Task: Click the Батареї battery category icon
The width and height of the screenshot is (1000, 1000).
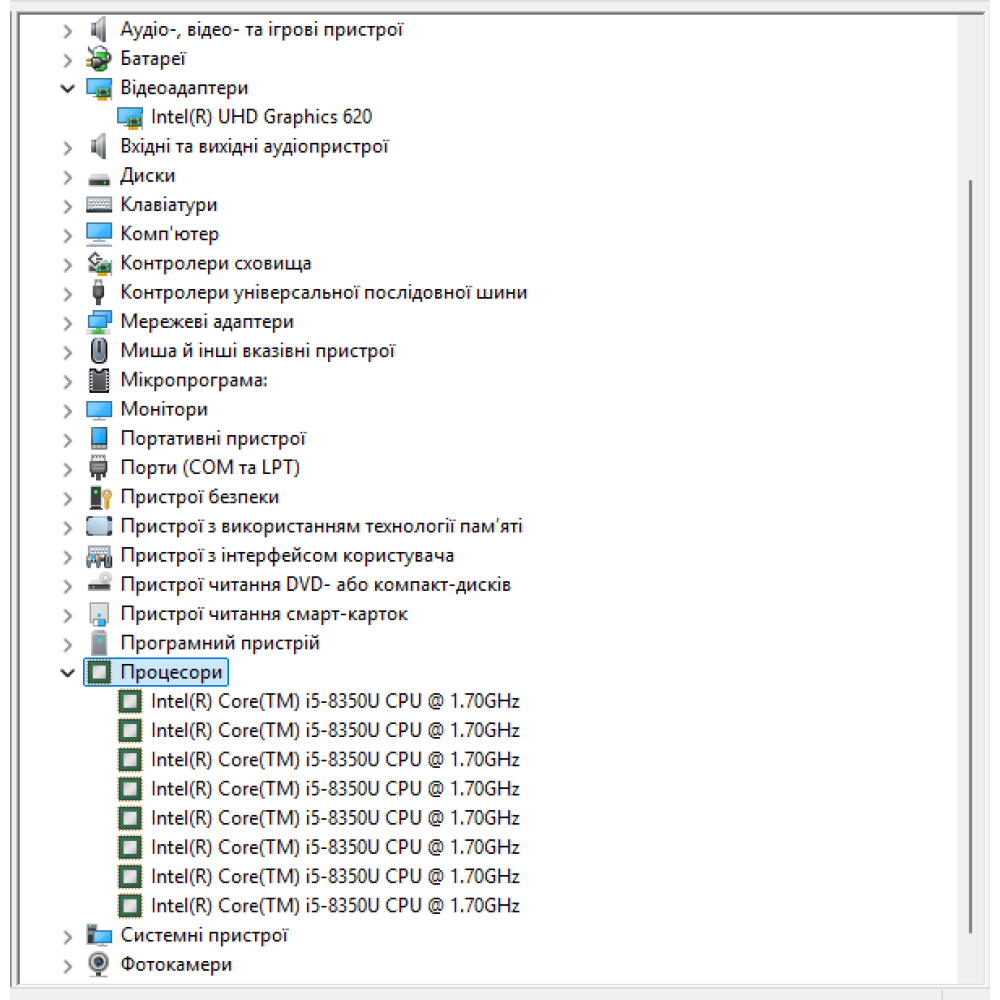Action: [x=99, y=59]
